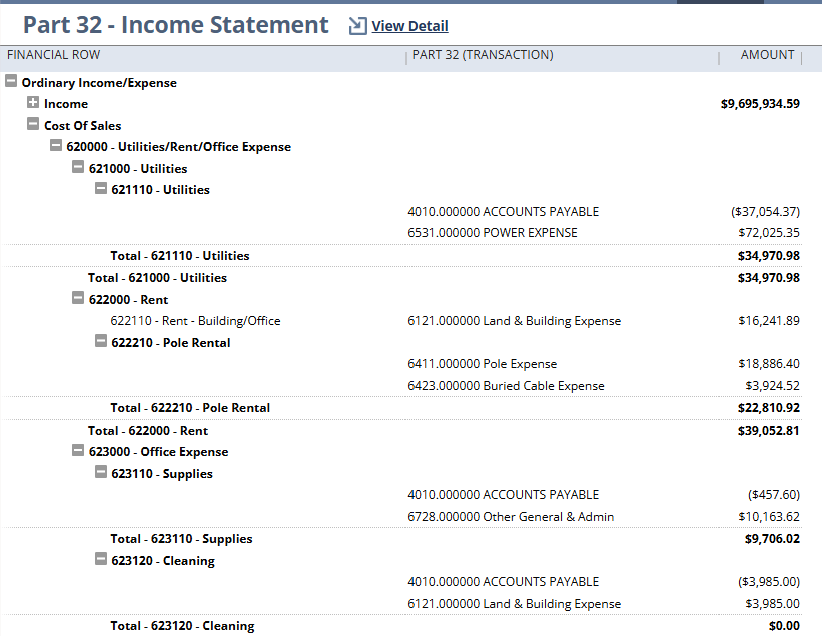Click the amount $16,241.89
Image resolution: width=822 pixels, height=636 pixels.
click(x=769, y=321)
